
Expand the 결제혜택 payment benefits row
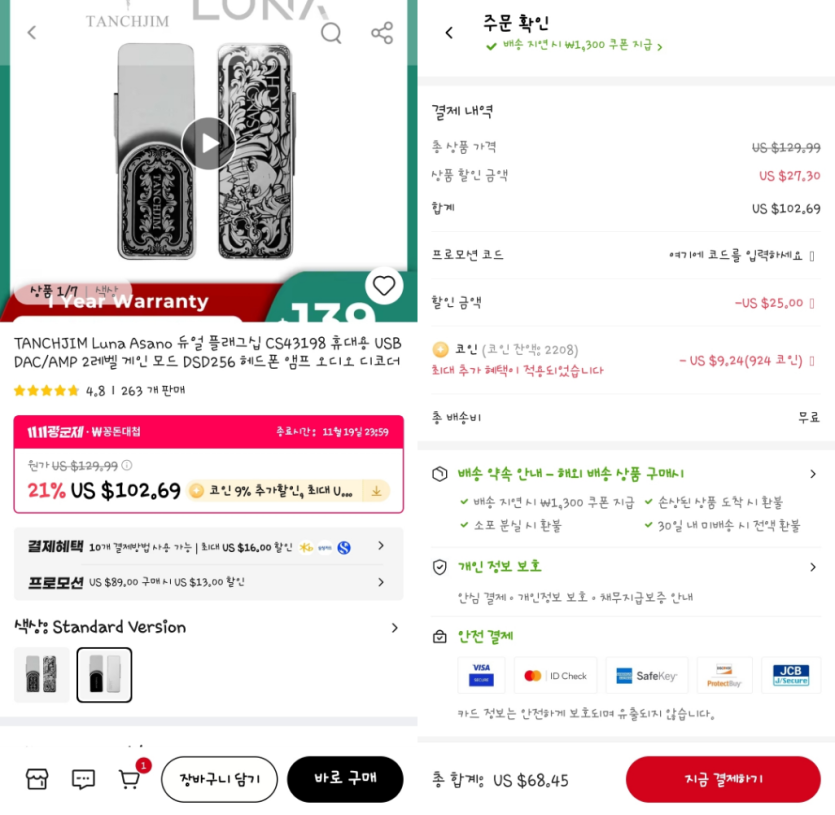point(208,547)
